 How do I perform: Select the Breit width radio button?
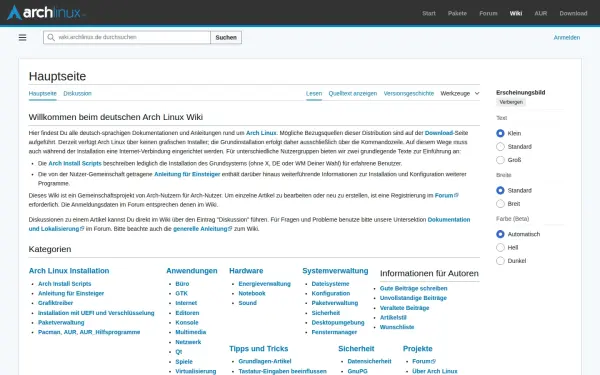[500, 204]
